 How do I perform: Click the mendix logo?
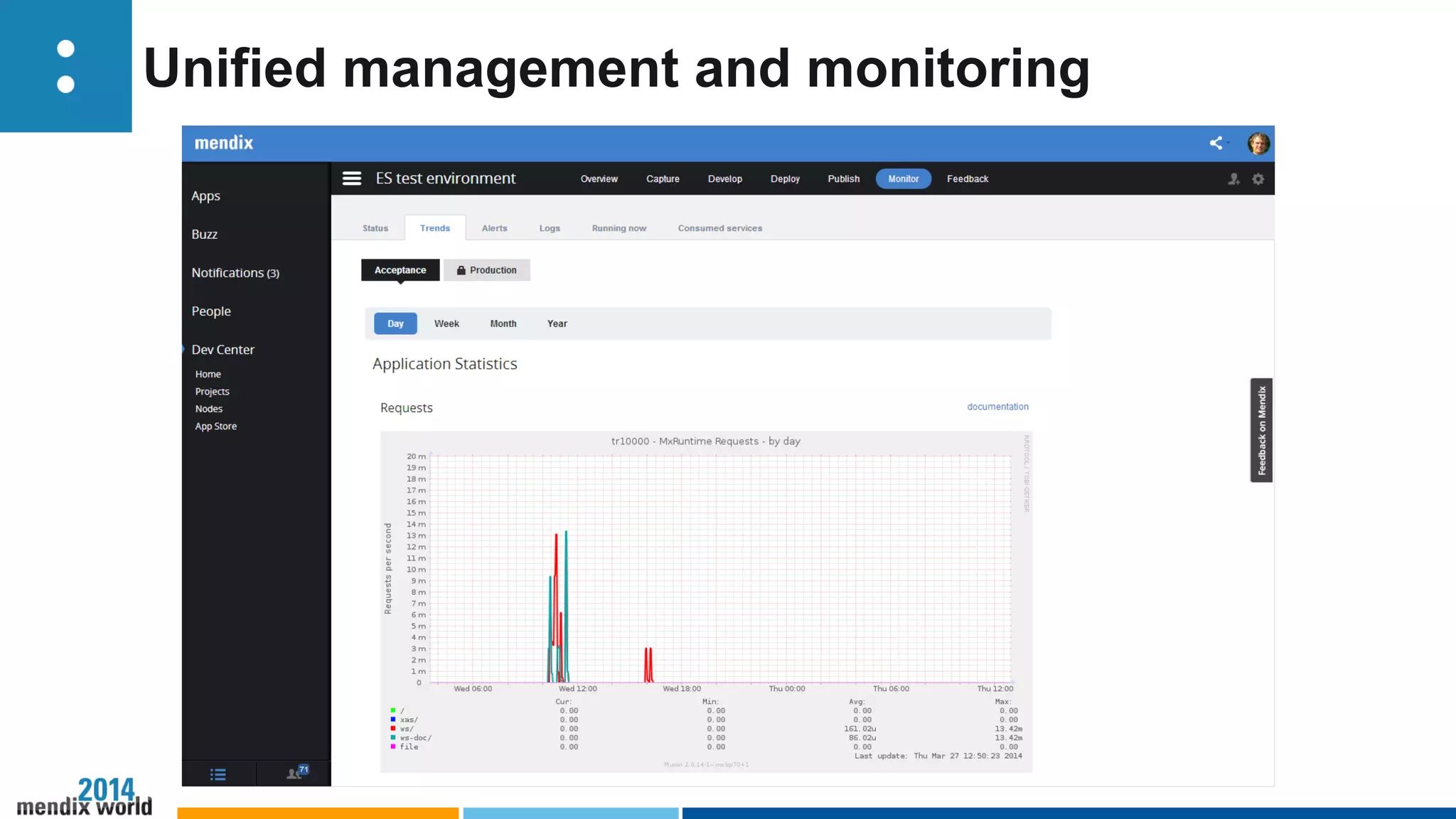[x=224, y=143]
